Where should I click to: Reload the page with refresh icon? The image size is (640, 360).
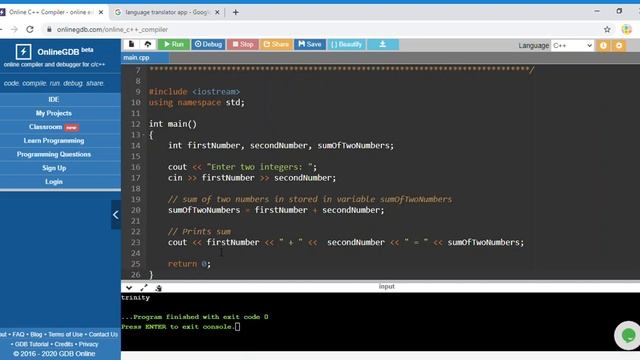coord(30,29)
